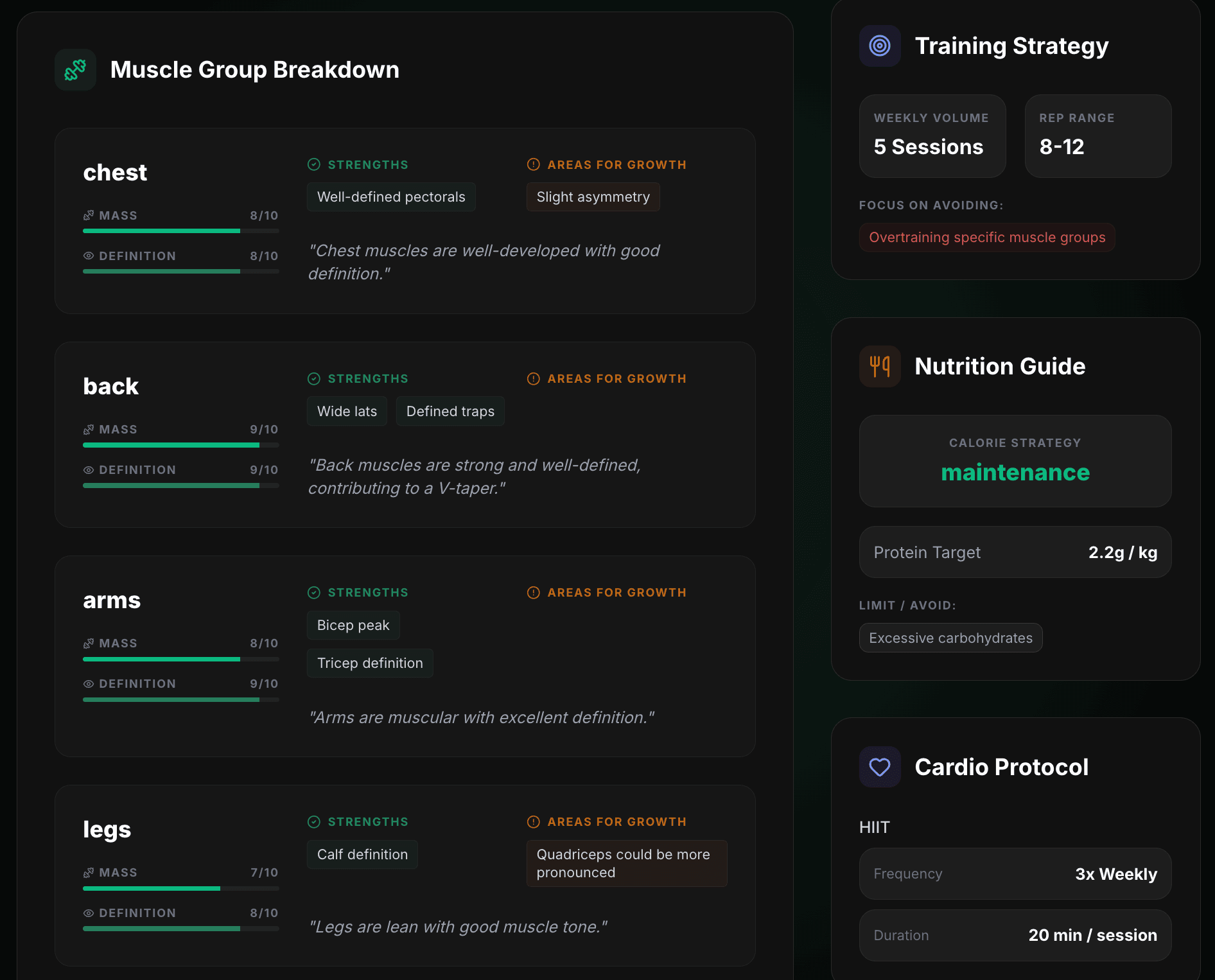Viewport: 1215px width, 980px height.
Task: Click the dumbbell icon beside Muscle Group Breakdown
Action: click(x=75, y=70)
